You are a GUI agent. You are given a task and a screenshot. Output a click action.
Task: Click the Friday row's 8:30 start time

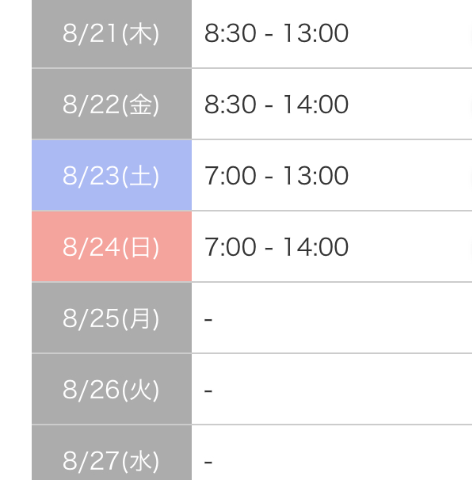230,104
